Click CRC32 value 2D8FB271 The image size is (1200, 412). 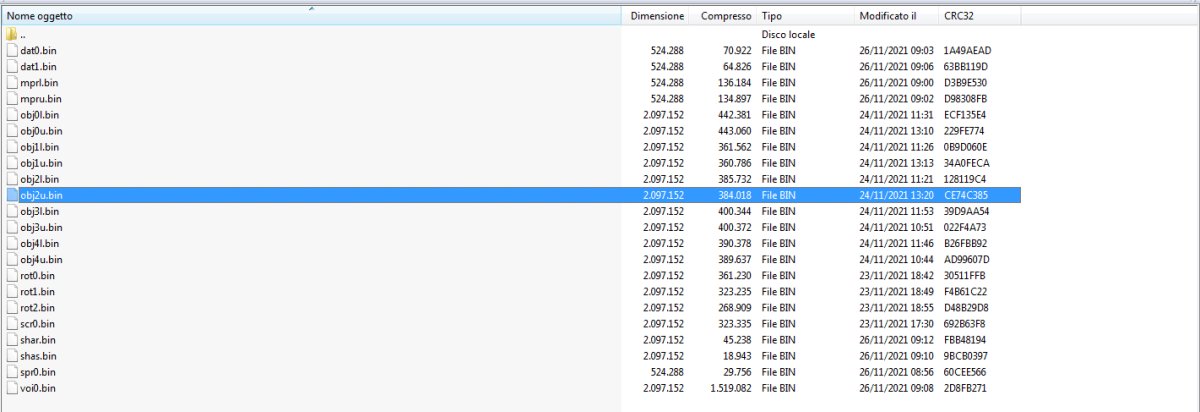965,387
